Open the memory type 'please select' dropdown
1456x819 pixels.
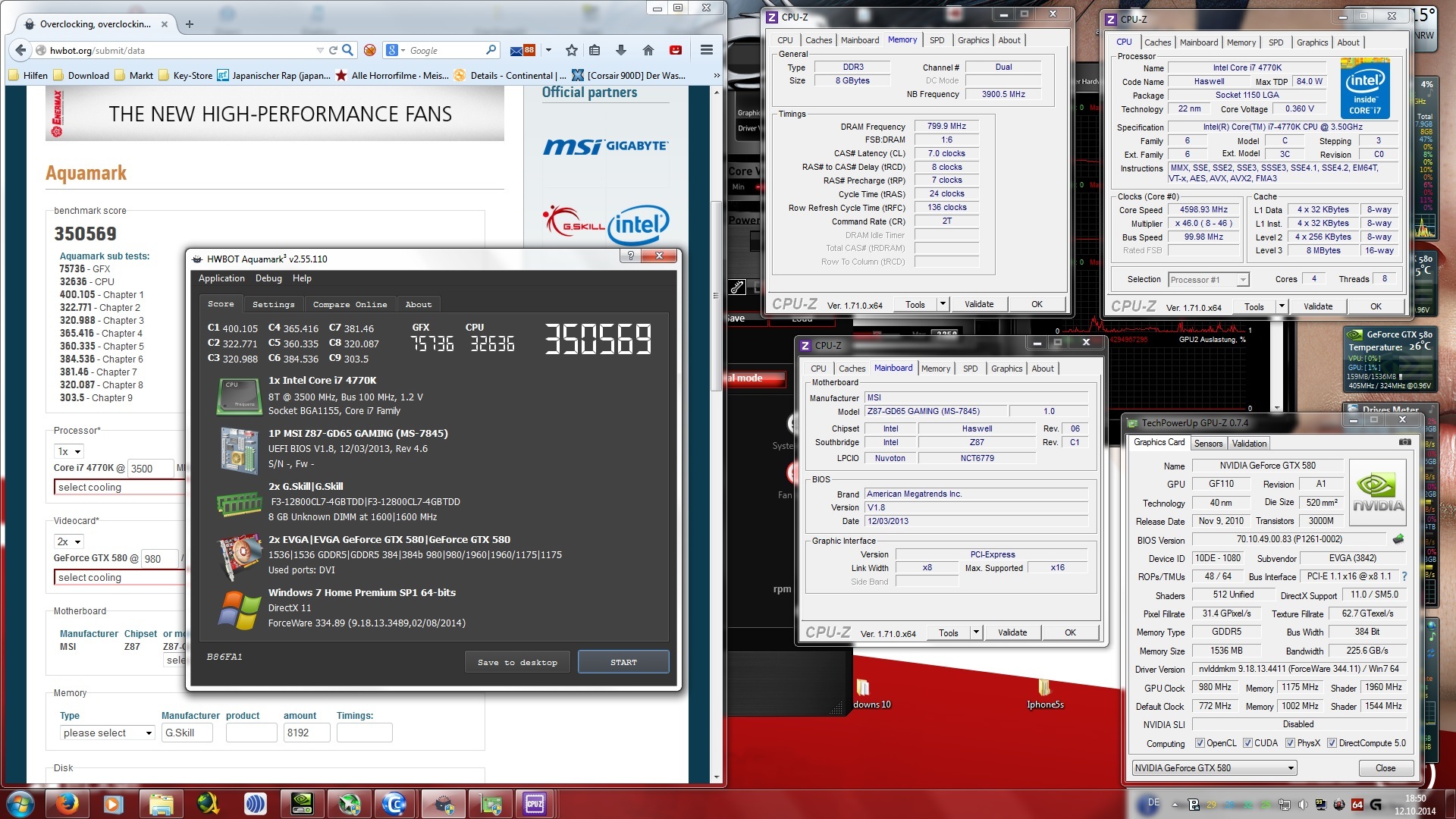108,733
